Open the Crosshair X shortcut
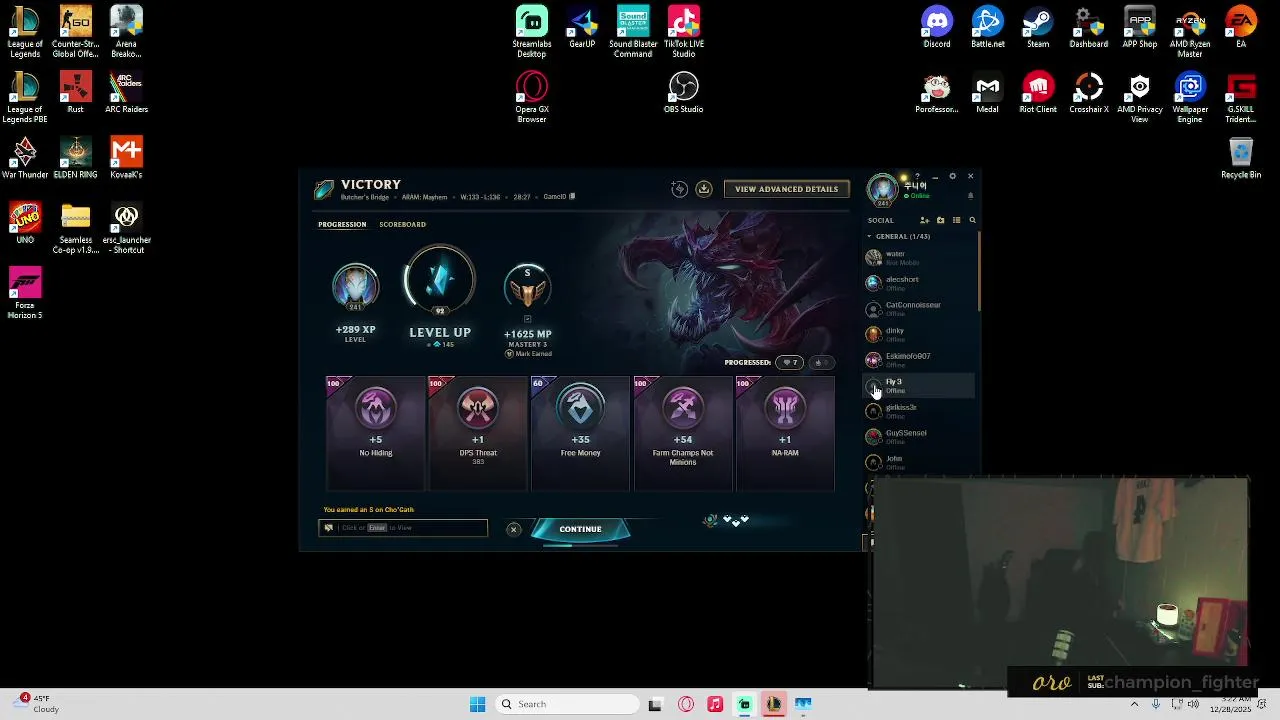The image size is (1280, 720). coord(1089,93)
